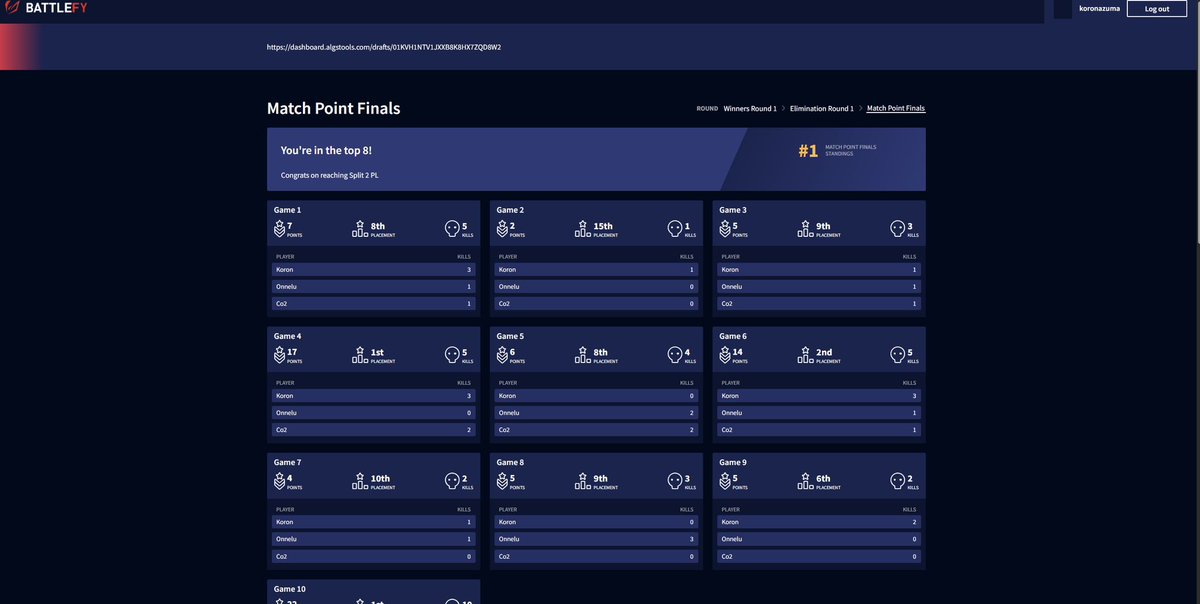Click the Log out button
Image resolution: width=1200 pixels, height=604 pixels.
coord(1157,9)
